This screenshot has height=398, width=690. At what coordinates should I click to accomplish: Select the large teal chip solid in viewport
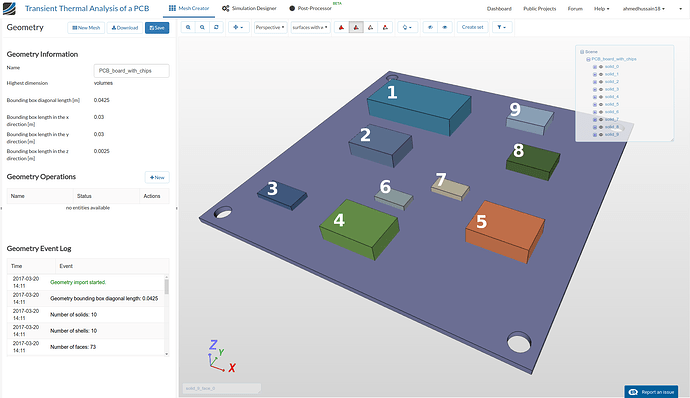coord(418,107)
